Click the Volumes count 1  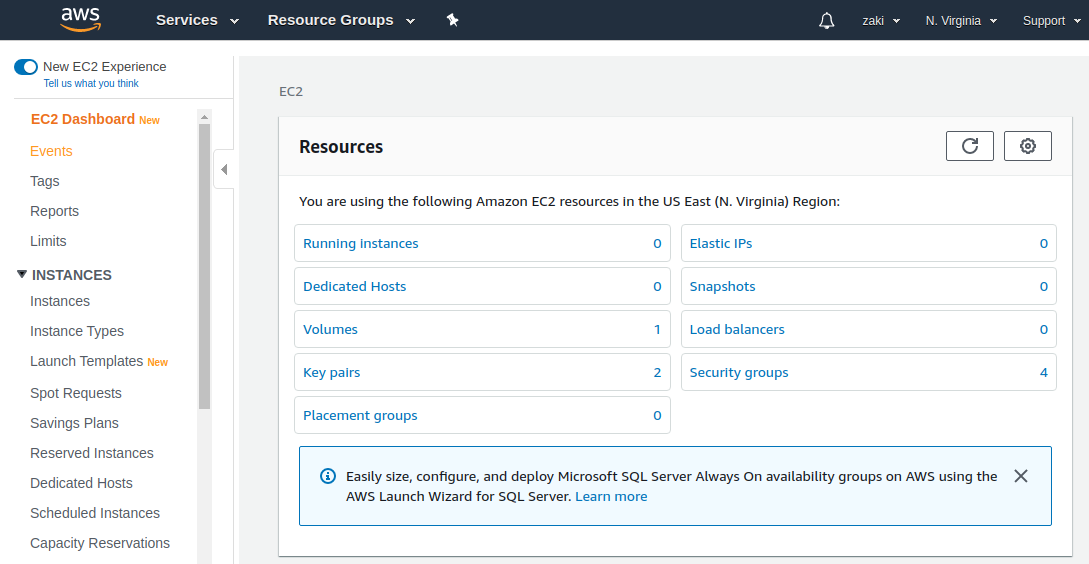(657, 330)
